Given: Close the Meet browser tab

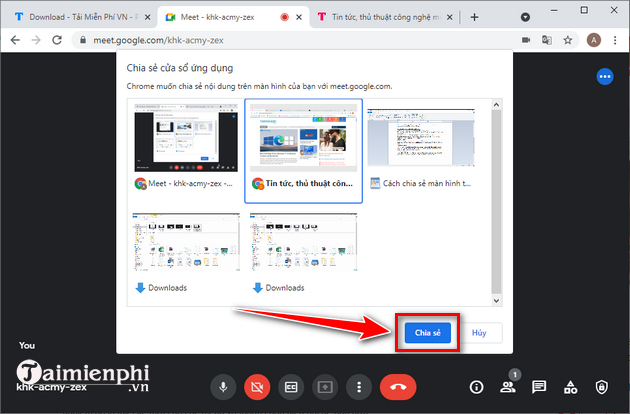Looking at the screenshot, I should coord(299,17).
